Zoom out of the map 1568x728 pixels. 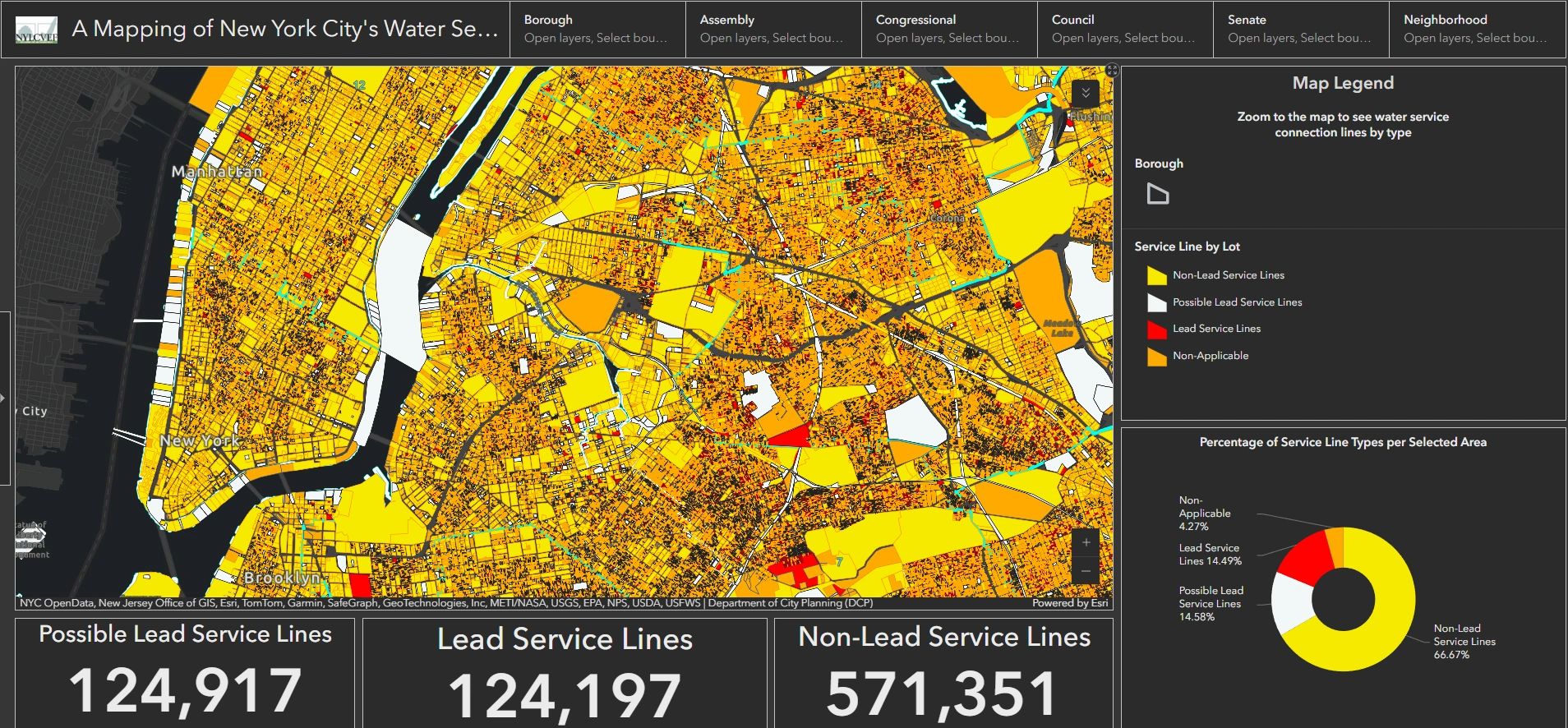(1086, 570)
